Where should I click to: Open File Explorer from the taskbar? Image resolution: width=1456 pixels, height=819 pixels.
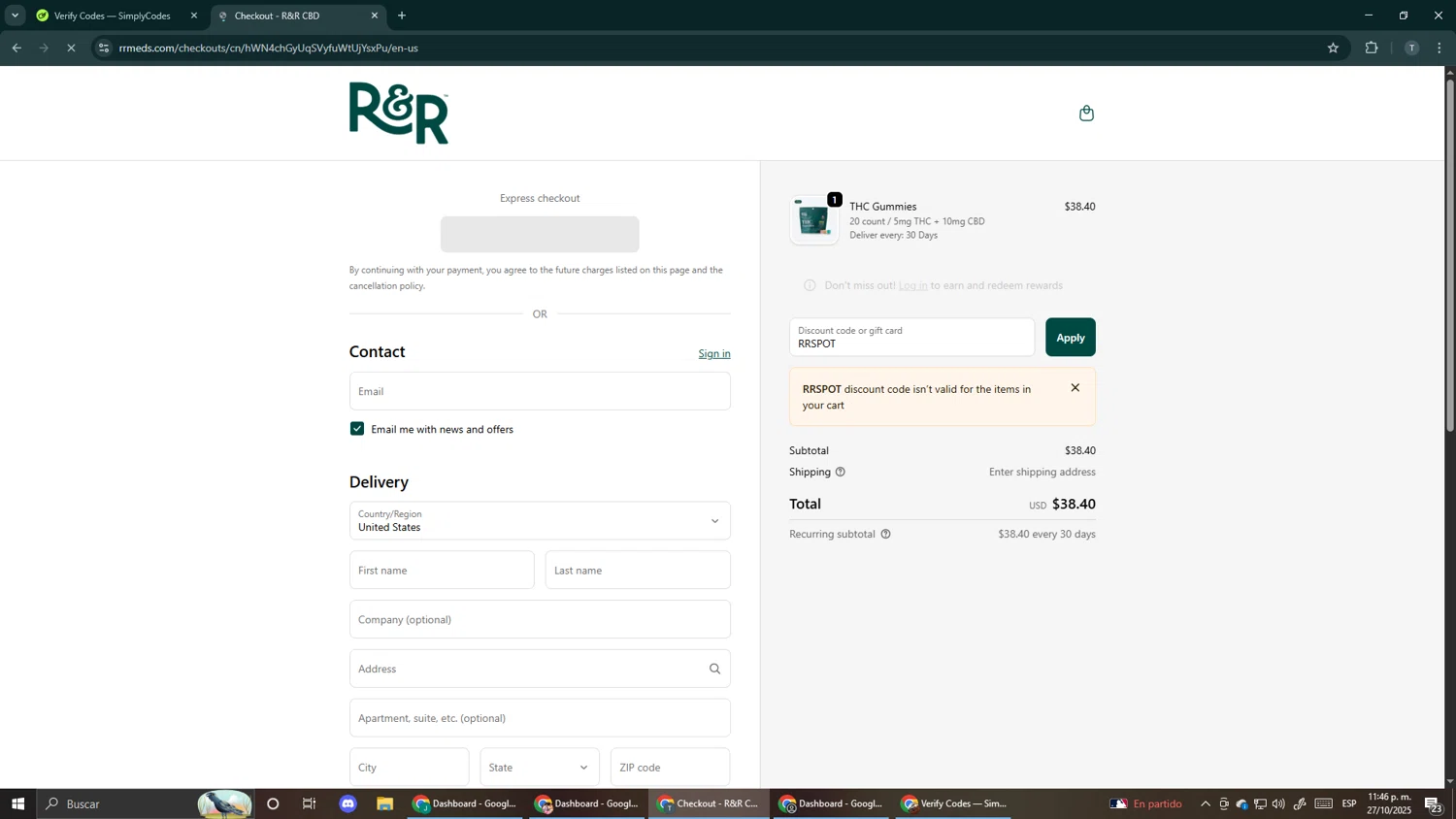point(385,803)
